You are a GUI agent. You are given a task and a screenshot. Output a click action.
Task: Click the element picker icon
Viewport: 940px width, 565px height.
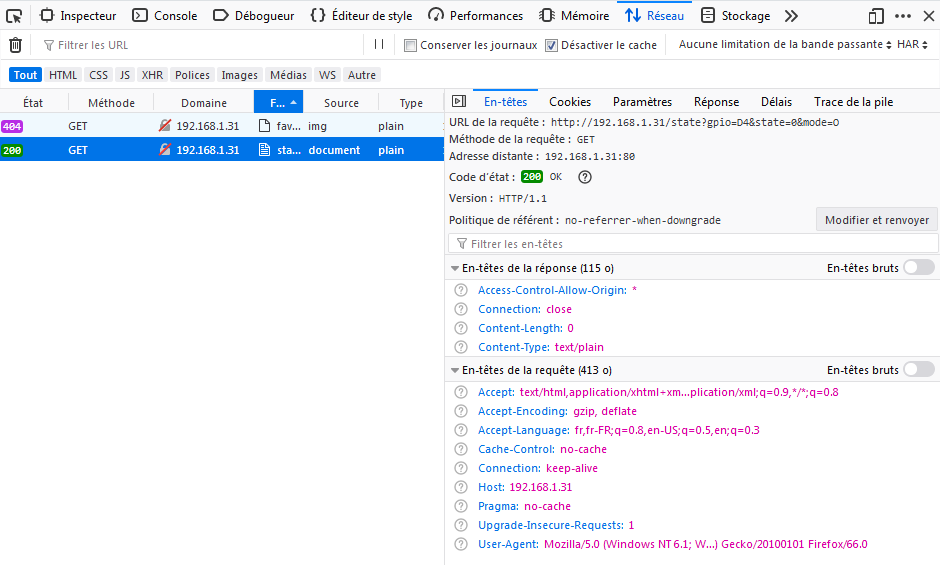click(14, 15)
